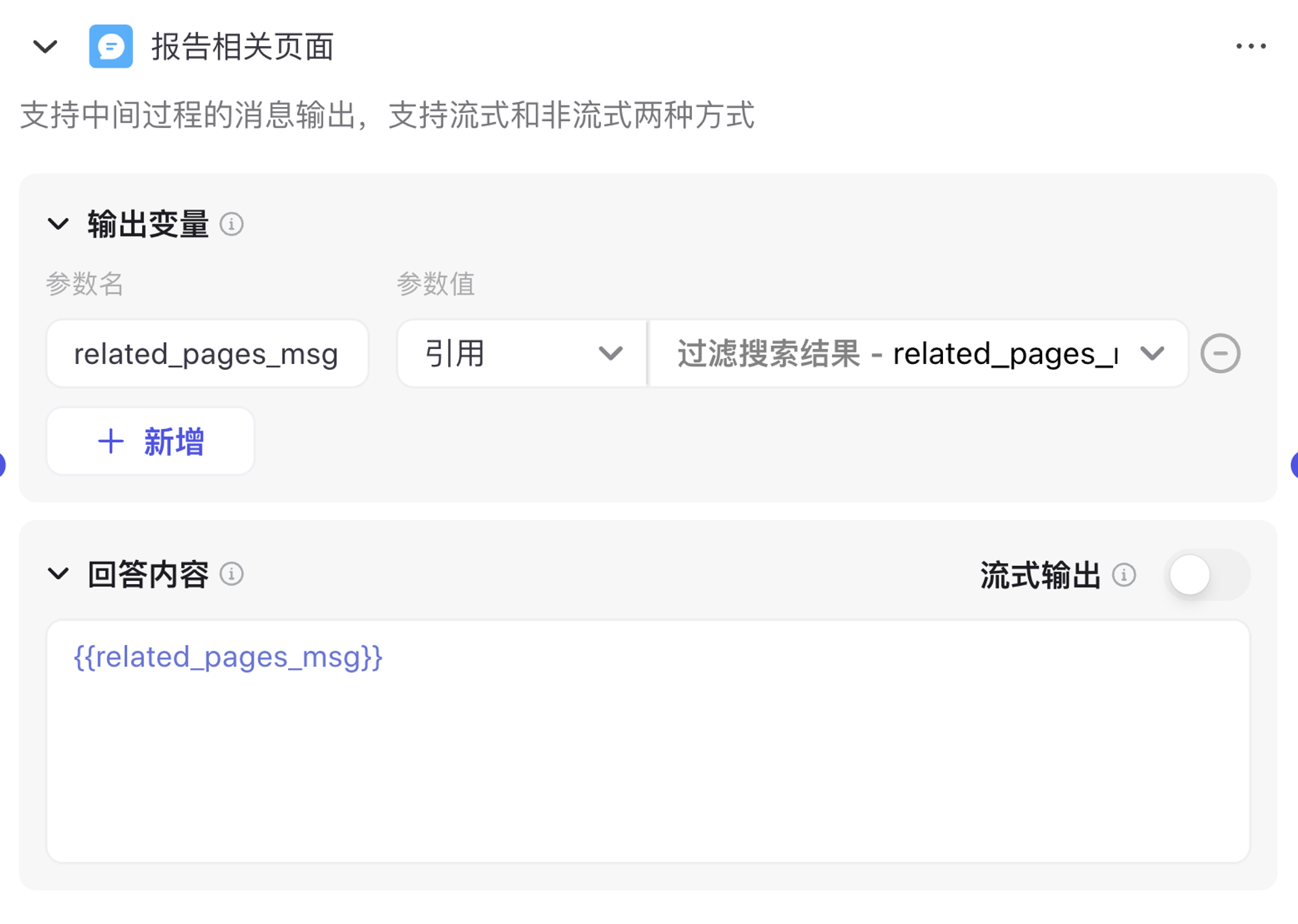Click inside the answer content text area
The height and width of the screenshot is (924, 1298).
point(649,746)
